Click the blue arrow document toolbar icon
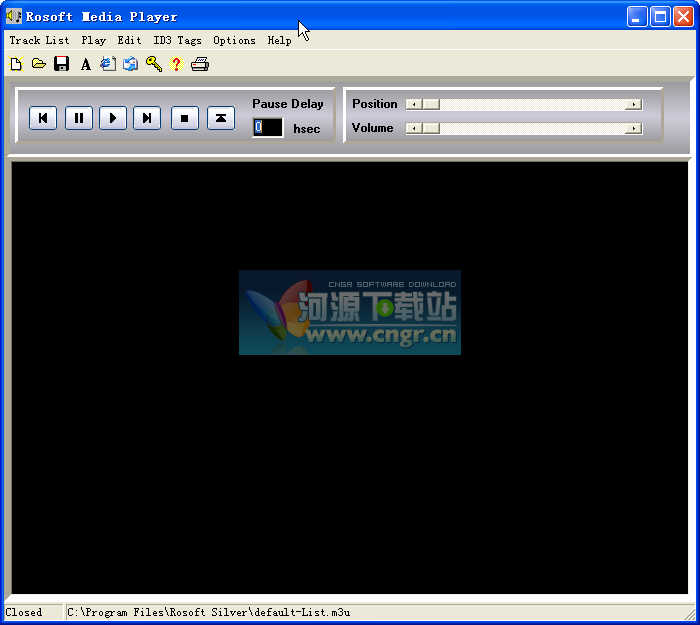Image resolution: width=700 pixels, height=625 pixels. [108, 64]
